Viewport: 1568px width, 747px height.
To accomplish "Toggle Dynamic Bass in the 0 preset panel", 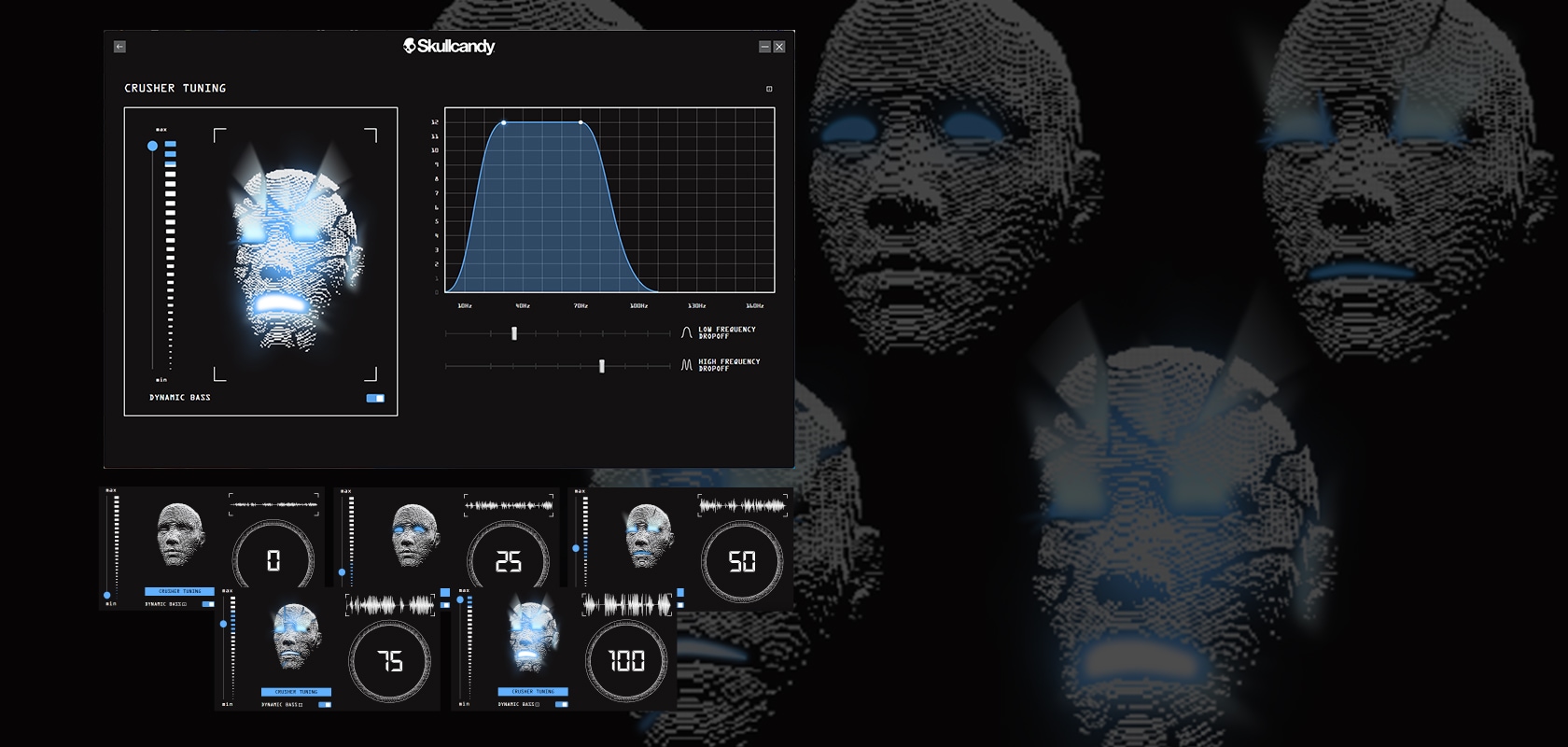I will point(208,604).
